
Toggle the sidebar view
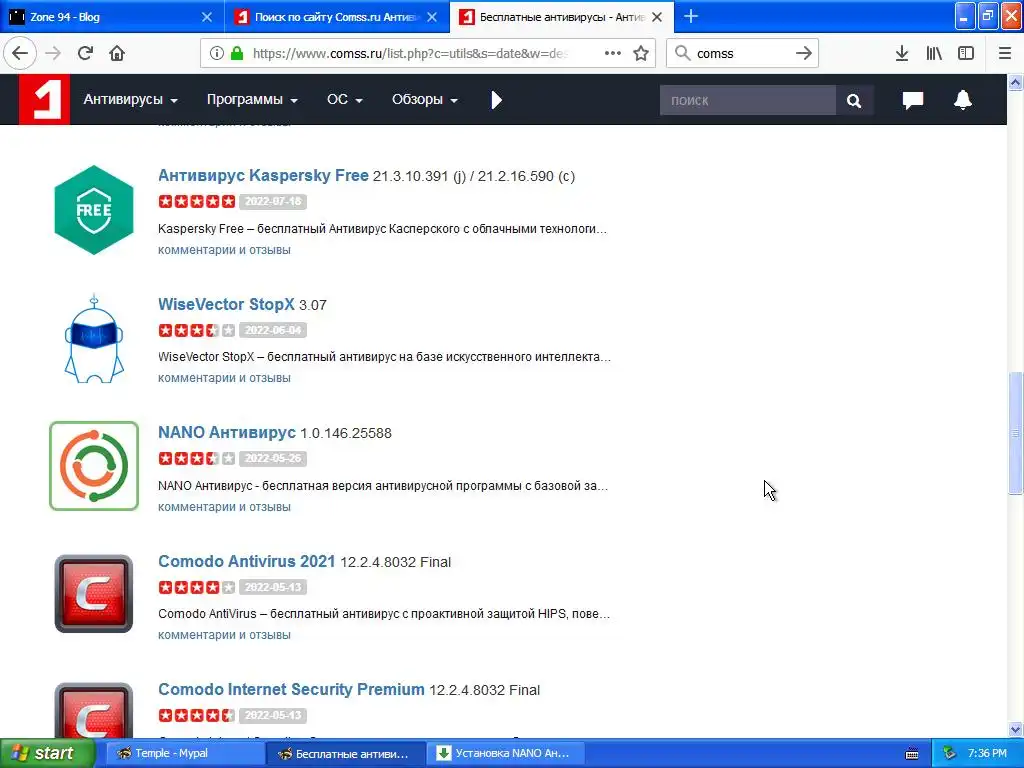point(966,54)
